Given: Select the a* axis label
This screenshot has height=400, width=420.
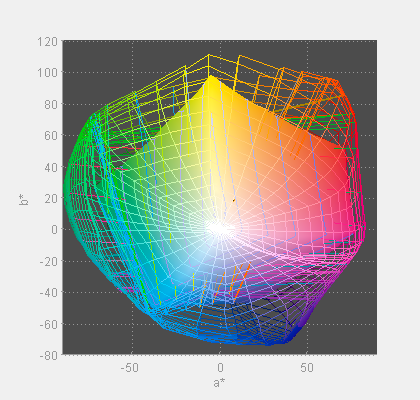Looking at the screenshot, I should pyautogui.click(x=219, y=383).
